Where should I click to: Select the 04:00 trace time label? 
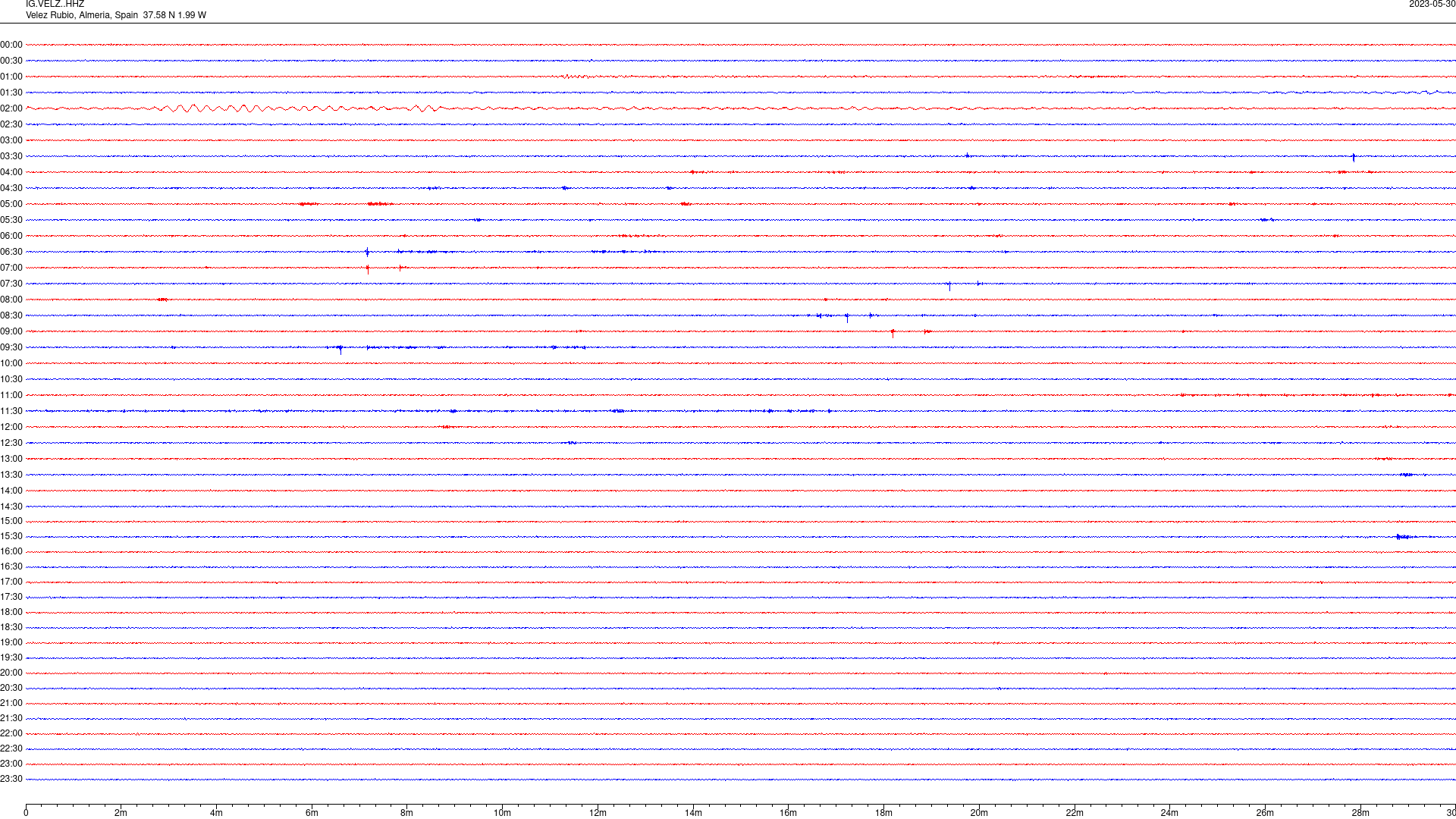11,172
